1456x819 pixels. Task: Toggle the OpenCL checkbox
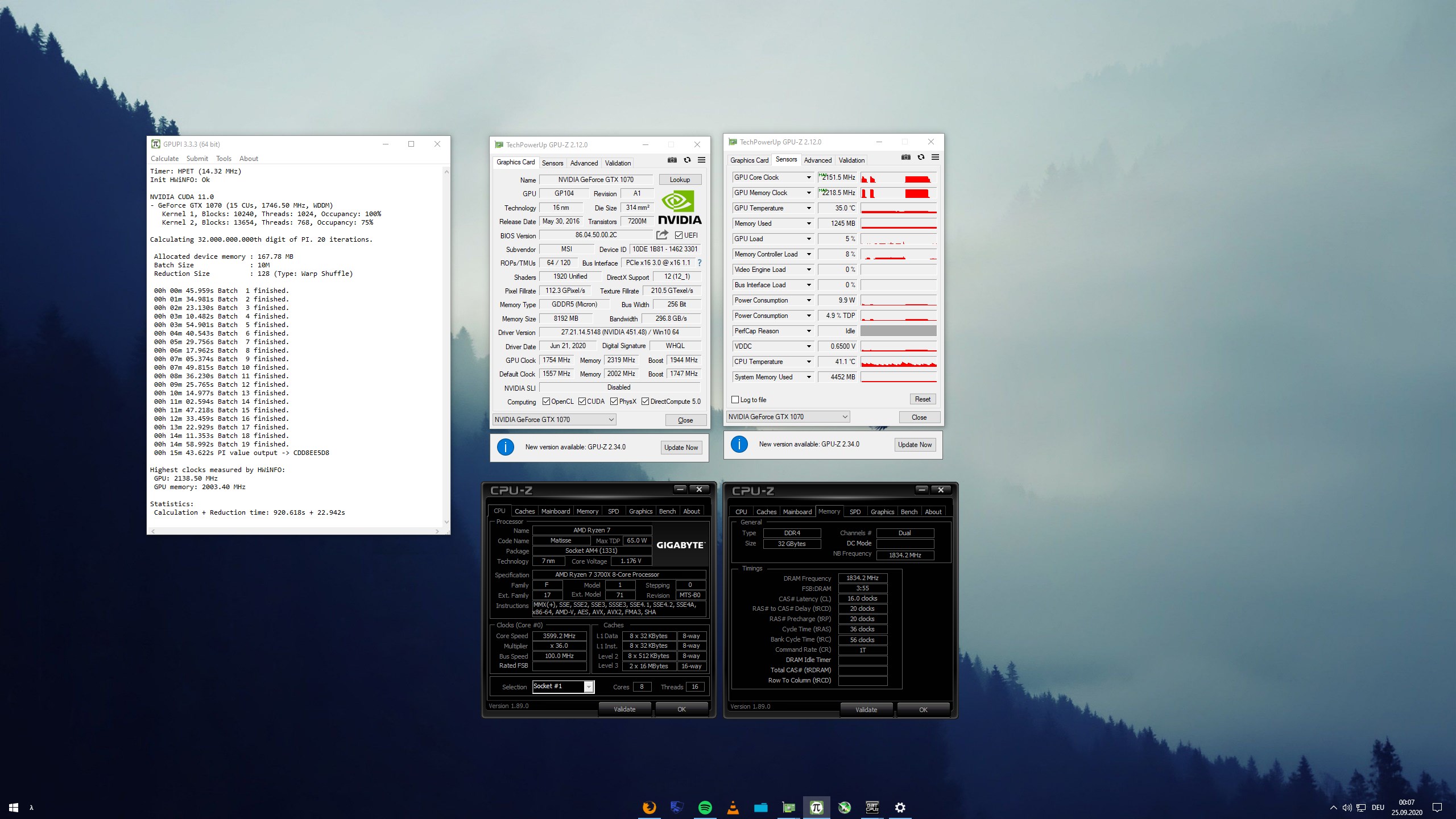click(x=546, y=402)
